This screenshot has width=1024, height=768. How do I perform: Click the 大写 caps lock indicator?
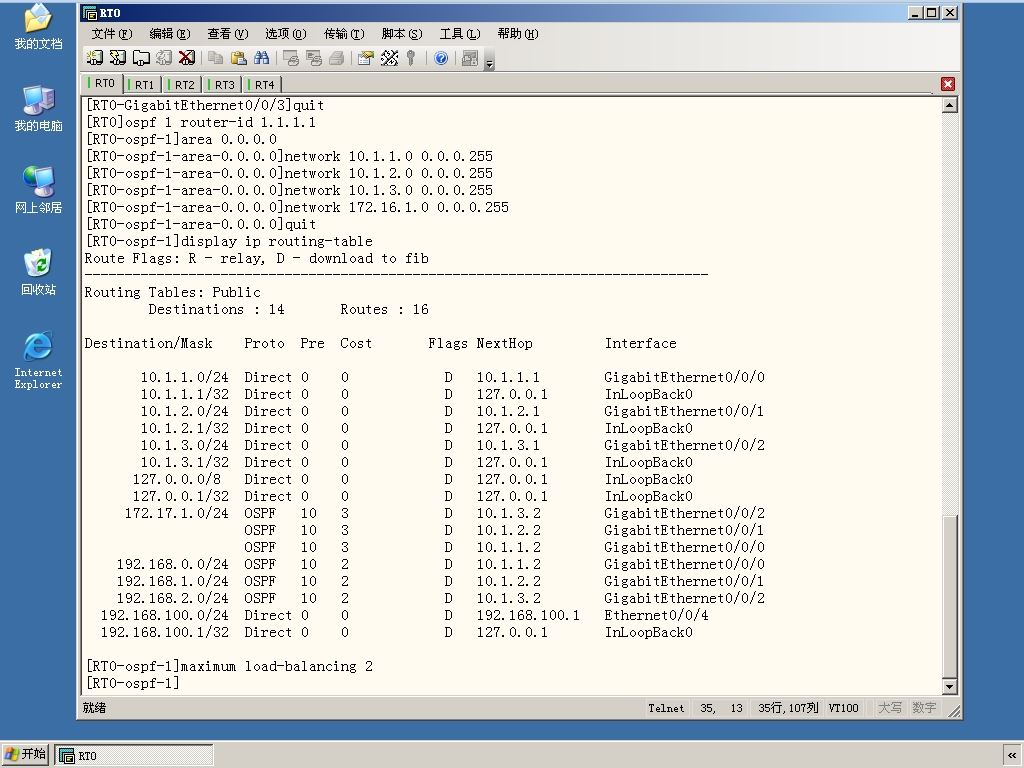pyautogui.click(x=889, y=708)
